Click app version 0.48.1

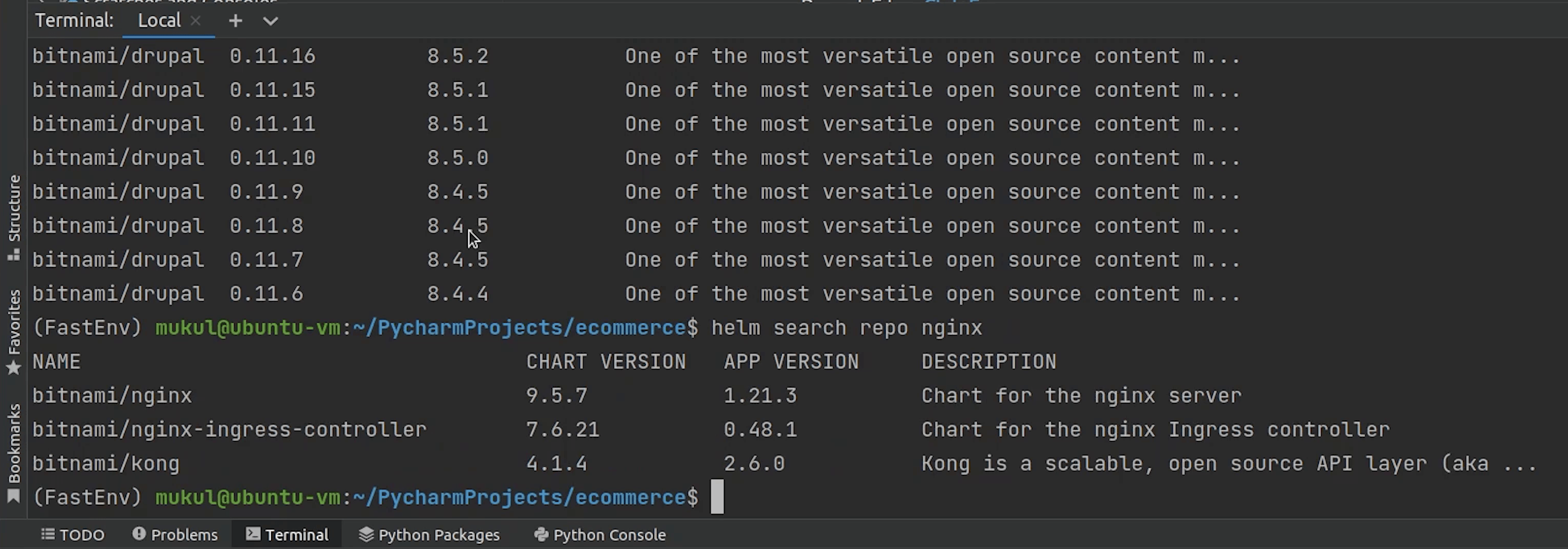tap(760, 430)
